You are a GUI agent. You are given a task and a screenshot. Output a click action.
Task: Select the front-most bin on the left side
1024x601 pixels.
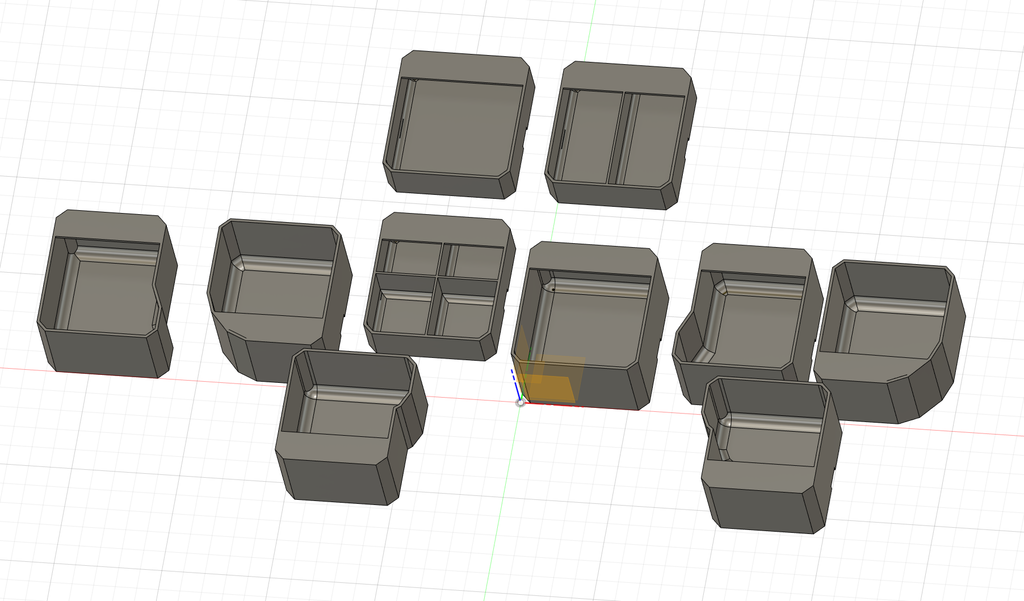[x=351, y=427]
